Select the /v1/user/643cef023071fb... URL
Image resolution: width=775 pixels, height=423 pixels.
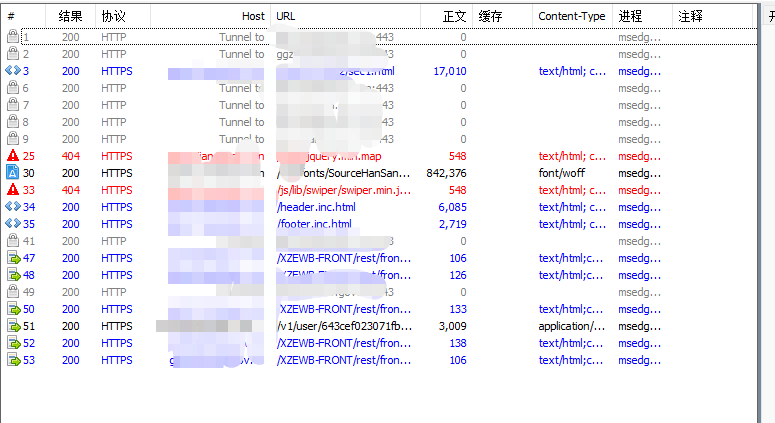point(344,326)
